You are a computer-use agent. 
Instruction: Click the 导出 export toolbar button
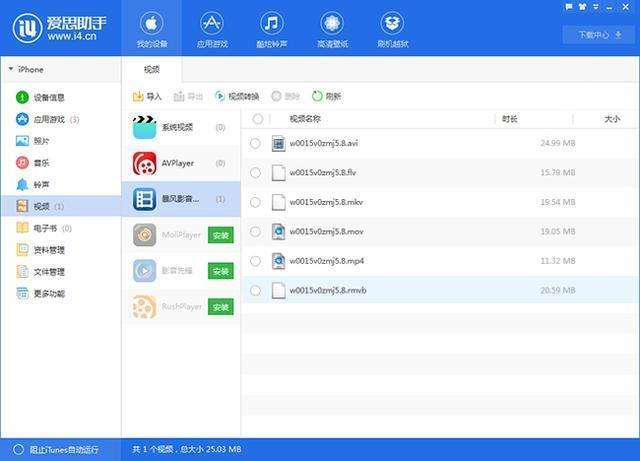tap(188, 96)
